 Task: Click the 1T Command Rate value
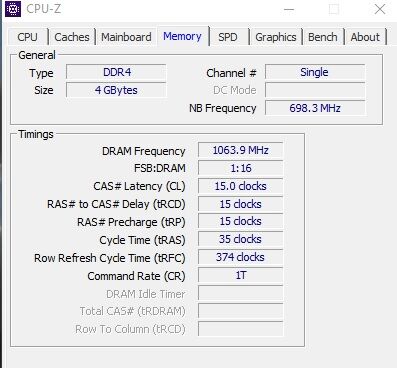pos(240,275)
